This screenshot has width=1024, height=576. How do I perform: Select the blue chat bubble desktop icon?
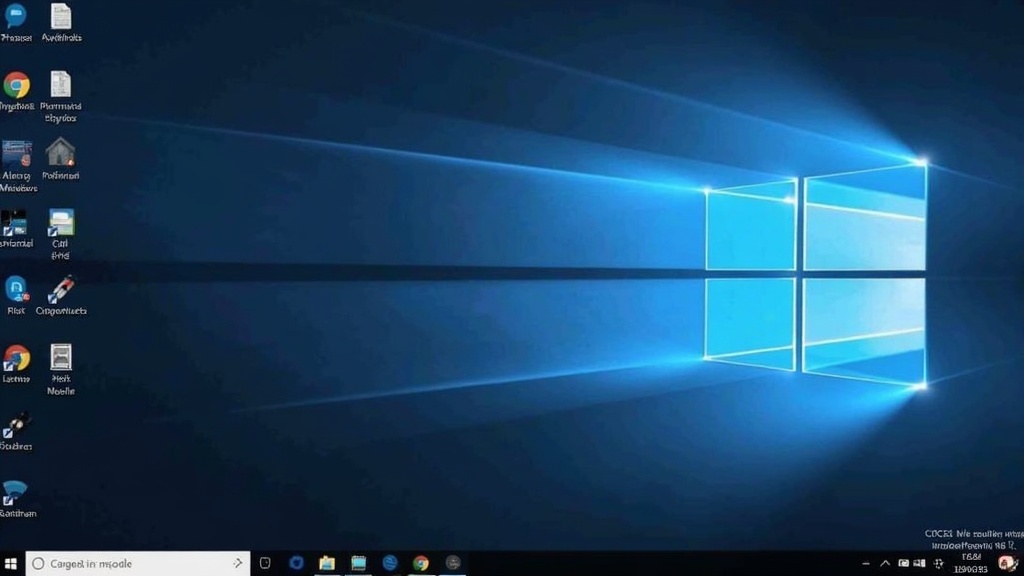point(16,16)
